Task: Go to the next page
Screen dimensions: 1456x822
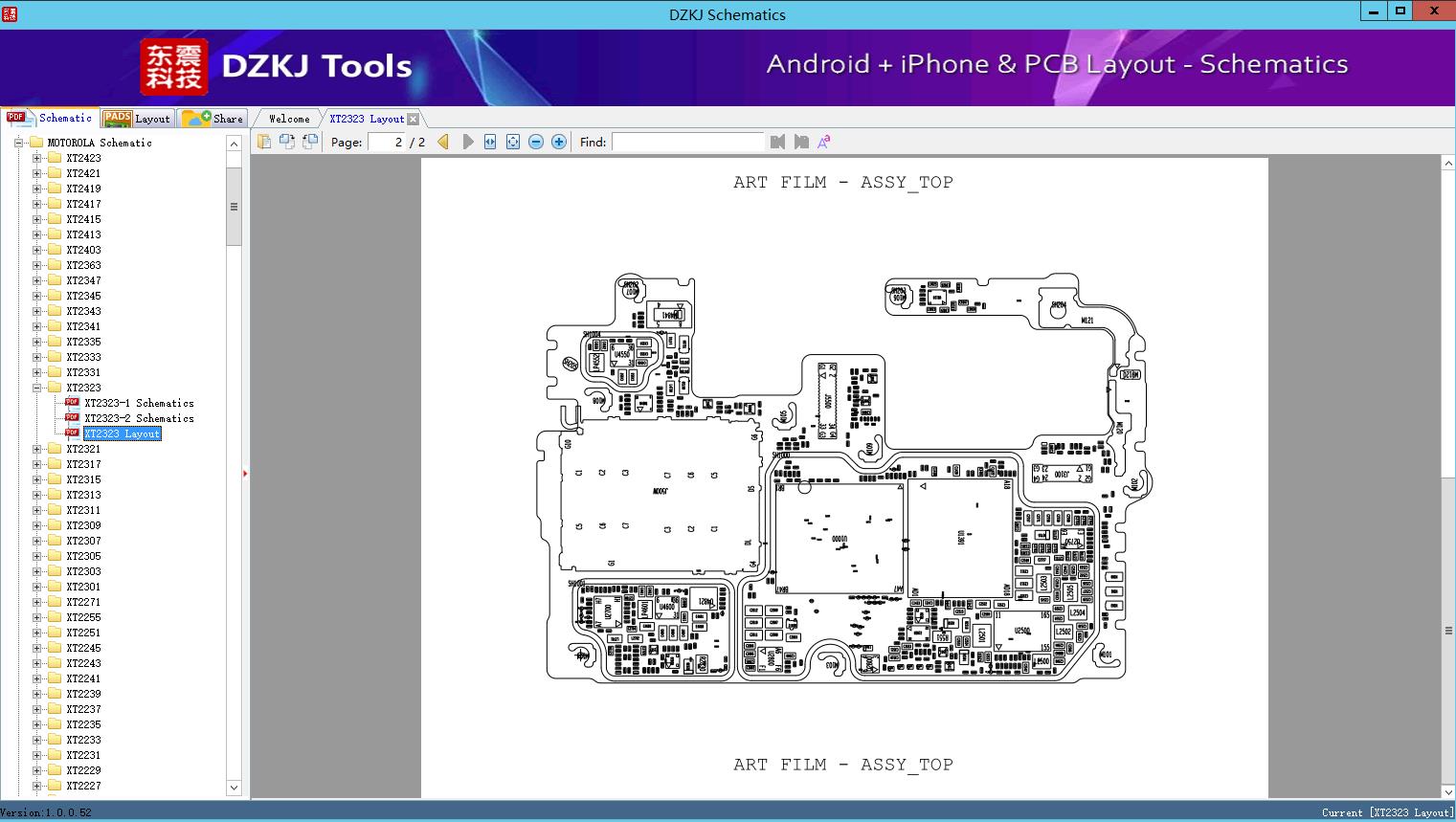Action: pos(467,142)
